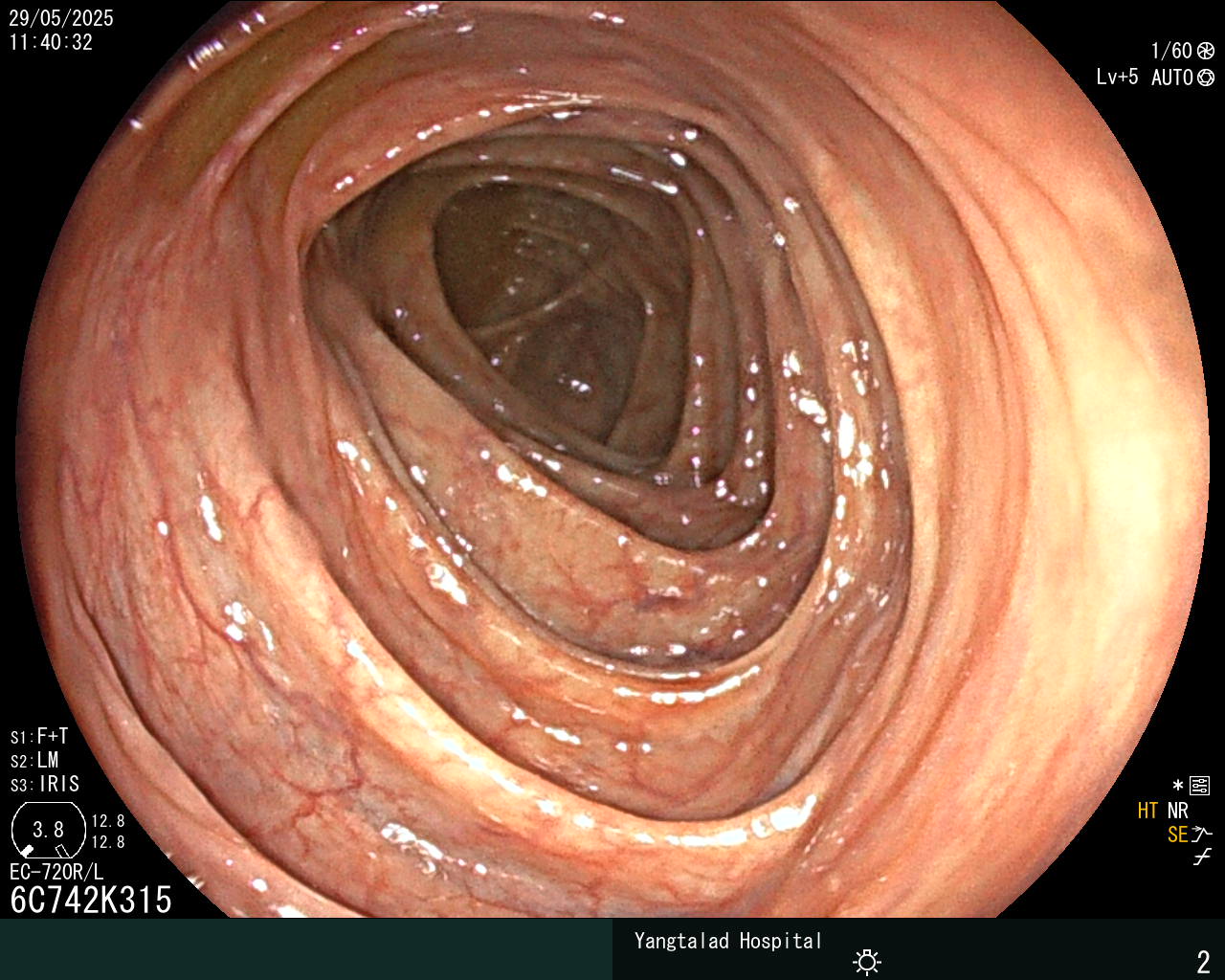
Task: Click the shutter speed icon beside 1/60
Action: click(x=1205, y=51)
